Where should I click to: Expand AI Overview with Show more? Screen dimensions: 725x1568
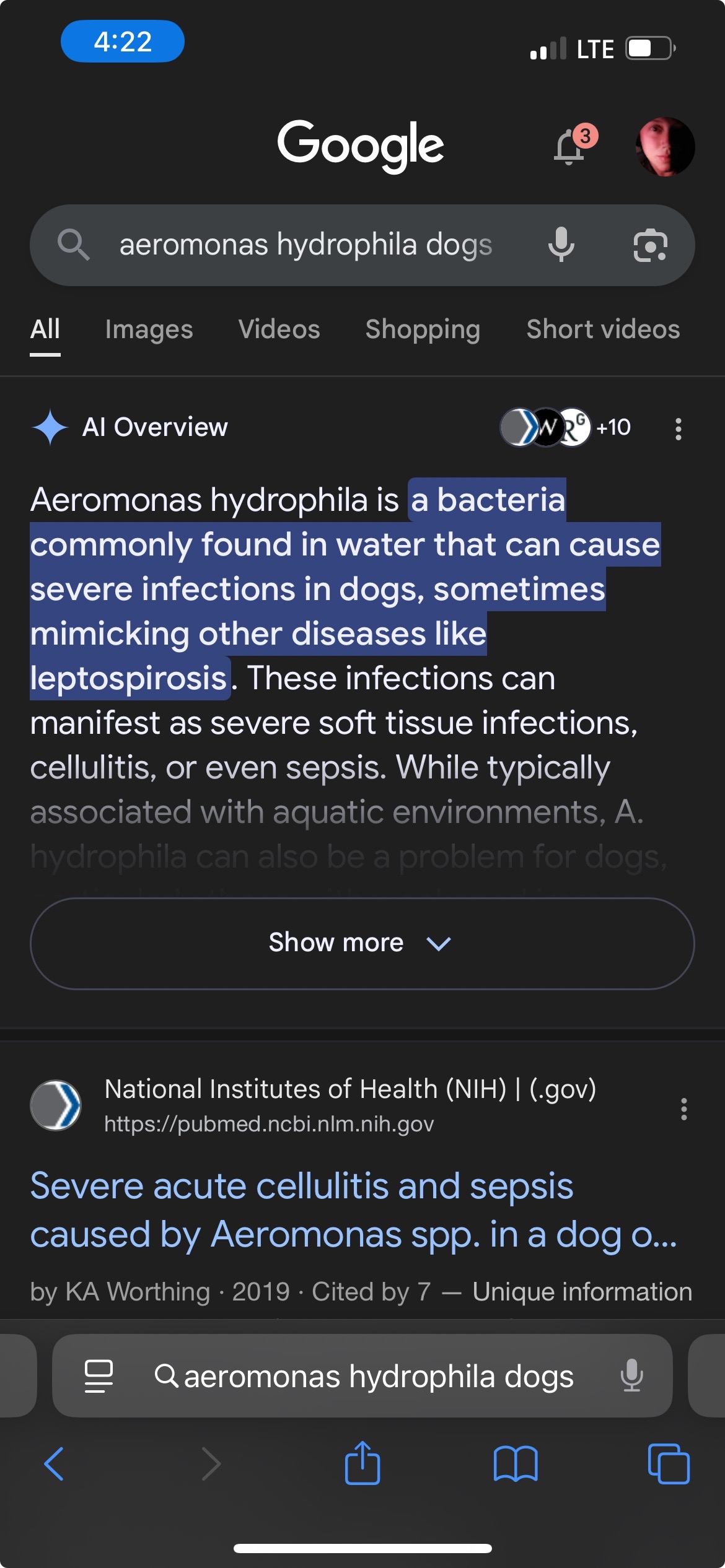[362, 943]
